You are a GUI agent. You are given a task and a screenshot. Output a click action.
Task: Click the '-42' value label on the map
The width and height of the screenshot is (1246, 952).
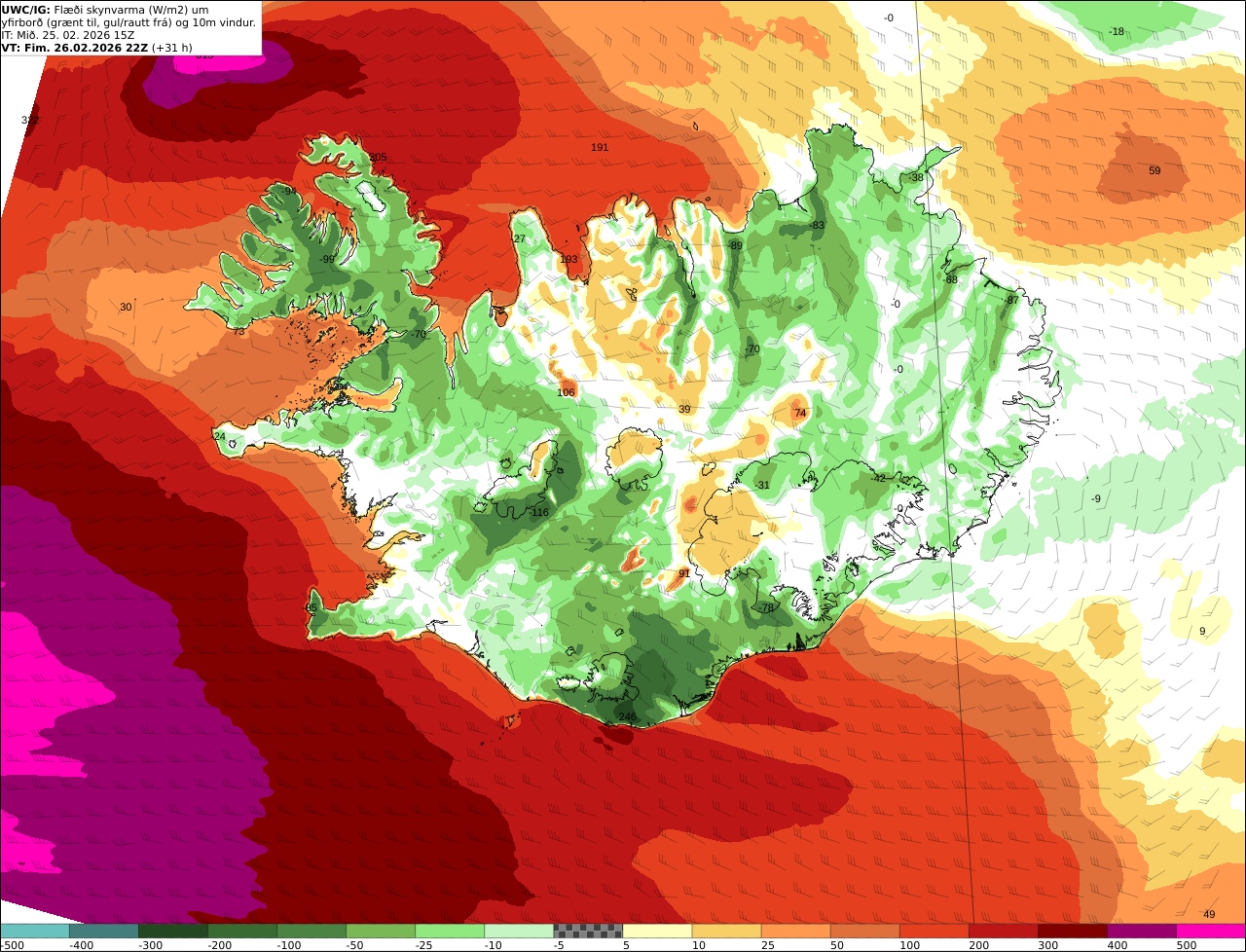point(878,478)
